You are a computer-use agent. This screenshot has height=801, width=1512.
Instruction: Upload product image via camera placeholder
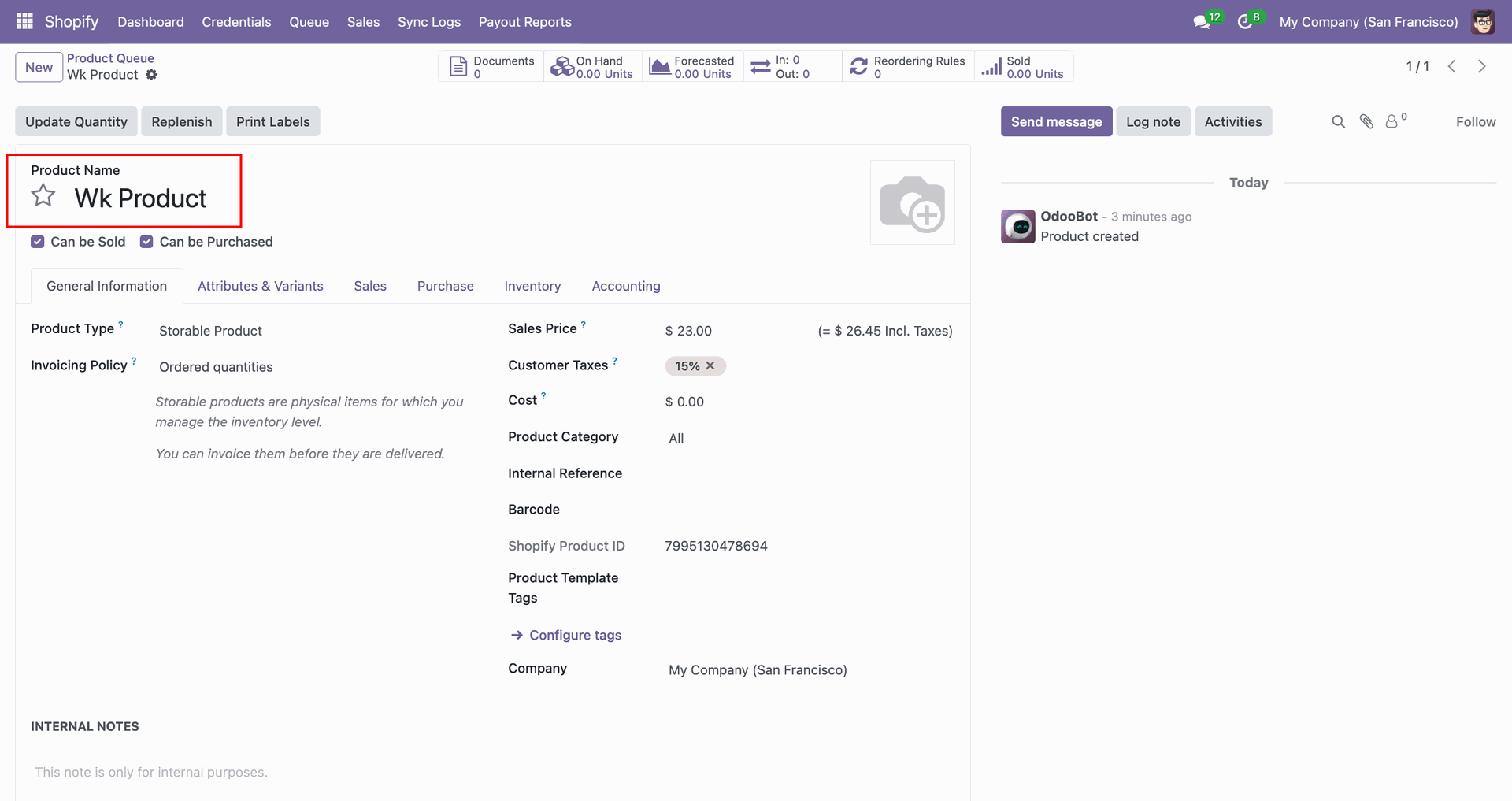pos(912,202)
